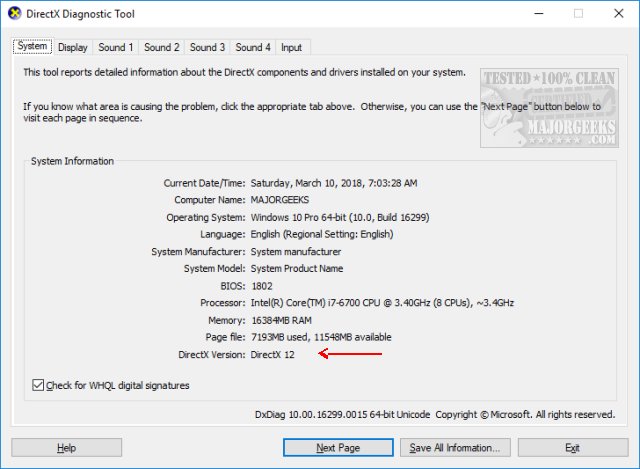640x469 pixels.
Task: Click the DirectX Diagnostic Tool title icon
Action: (15, 13)
